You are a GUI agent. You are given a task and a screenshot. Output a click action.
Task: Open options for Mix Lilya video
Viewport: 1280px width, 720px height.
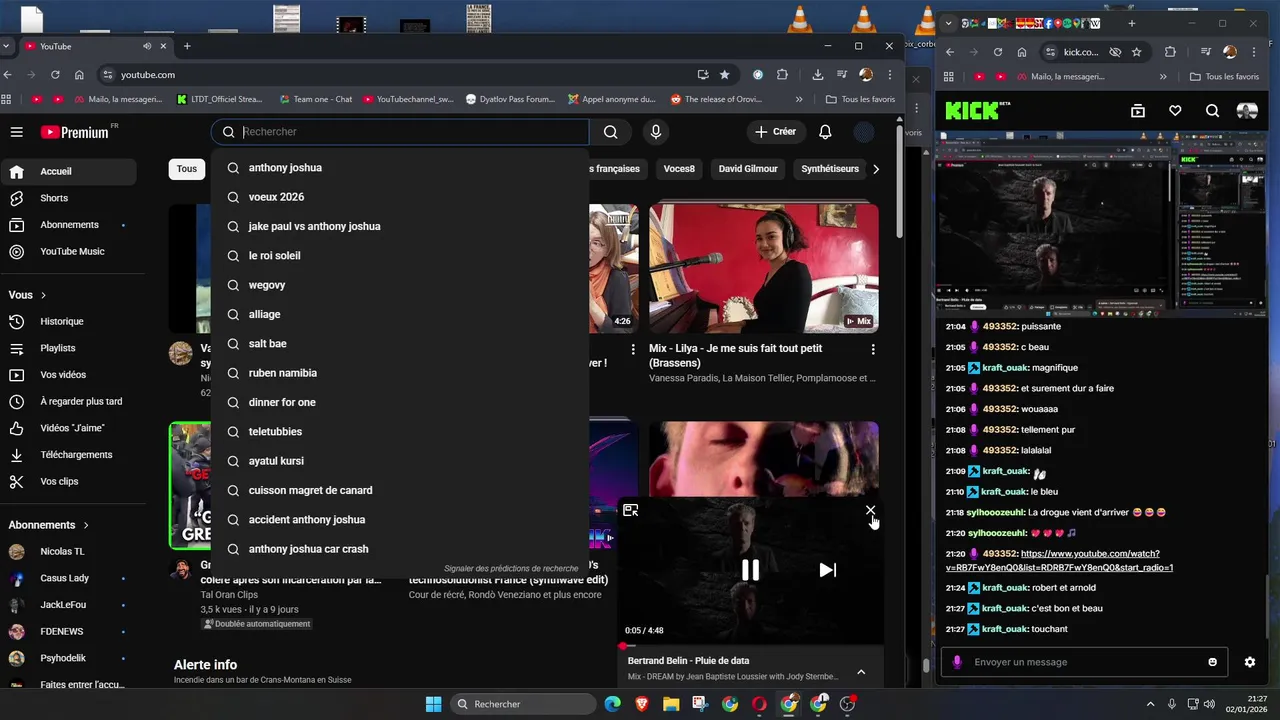tap(873, 349)
